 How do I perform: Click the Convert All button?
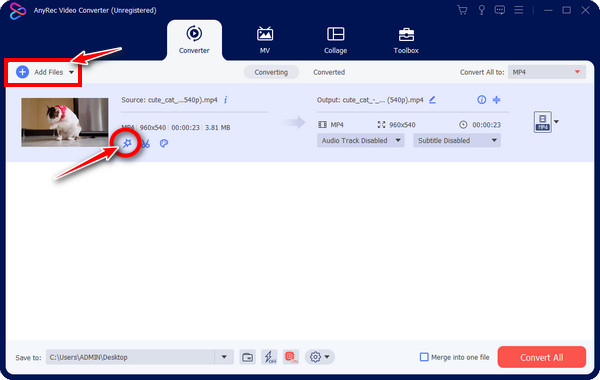[x=541, y=357]
